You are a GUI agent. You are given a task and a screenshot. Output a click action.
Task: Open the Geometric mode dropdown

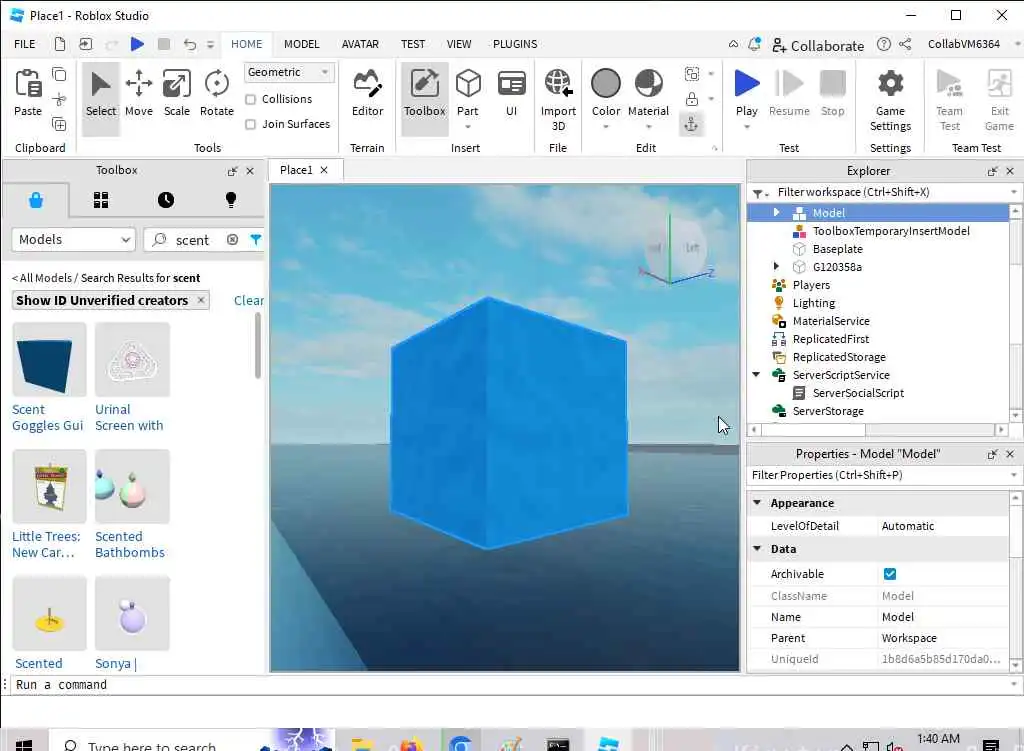click(289, 72)
